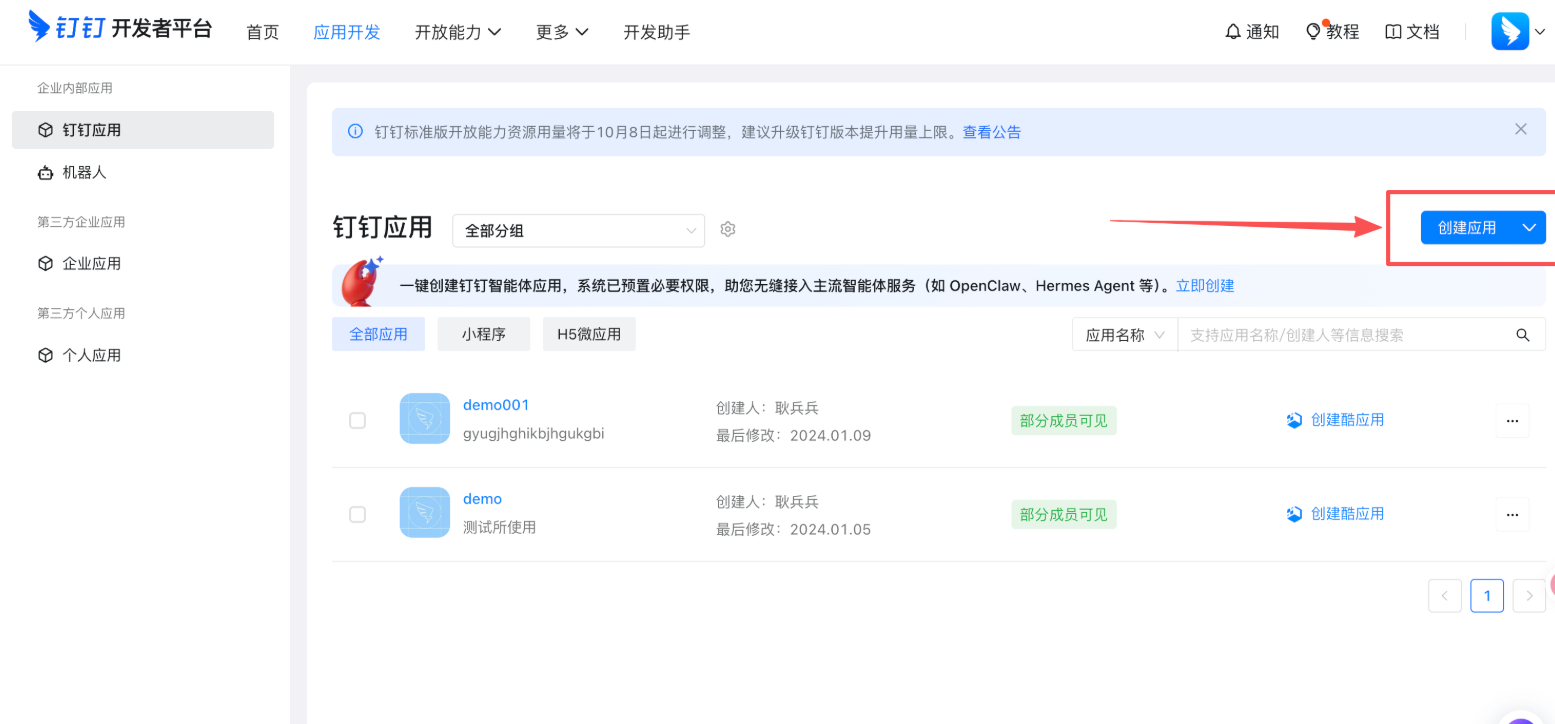Go to the previous page arrow
The width and height of the screenshot is (1555, 724).
1445,596
